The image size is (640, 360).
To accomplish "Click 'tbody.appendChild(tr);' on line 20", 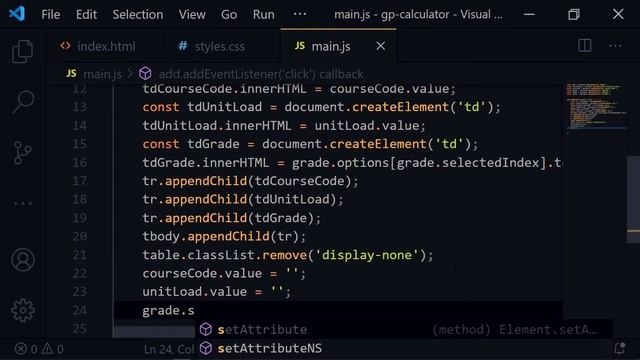I will pos(224,236).
